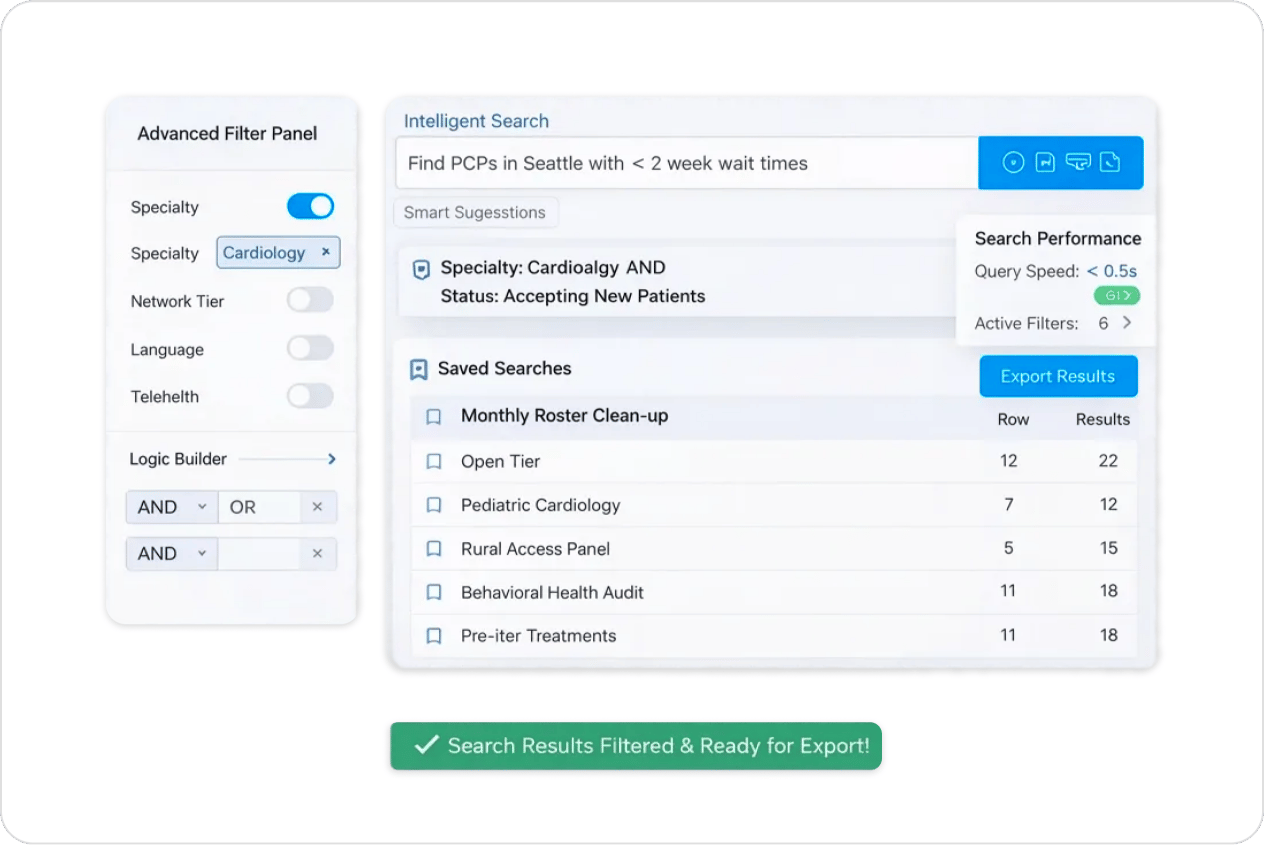Click the bookmark icon beside Pediatric Cardiology
The image size is (1264, 845).
click(434, 505)
